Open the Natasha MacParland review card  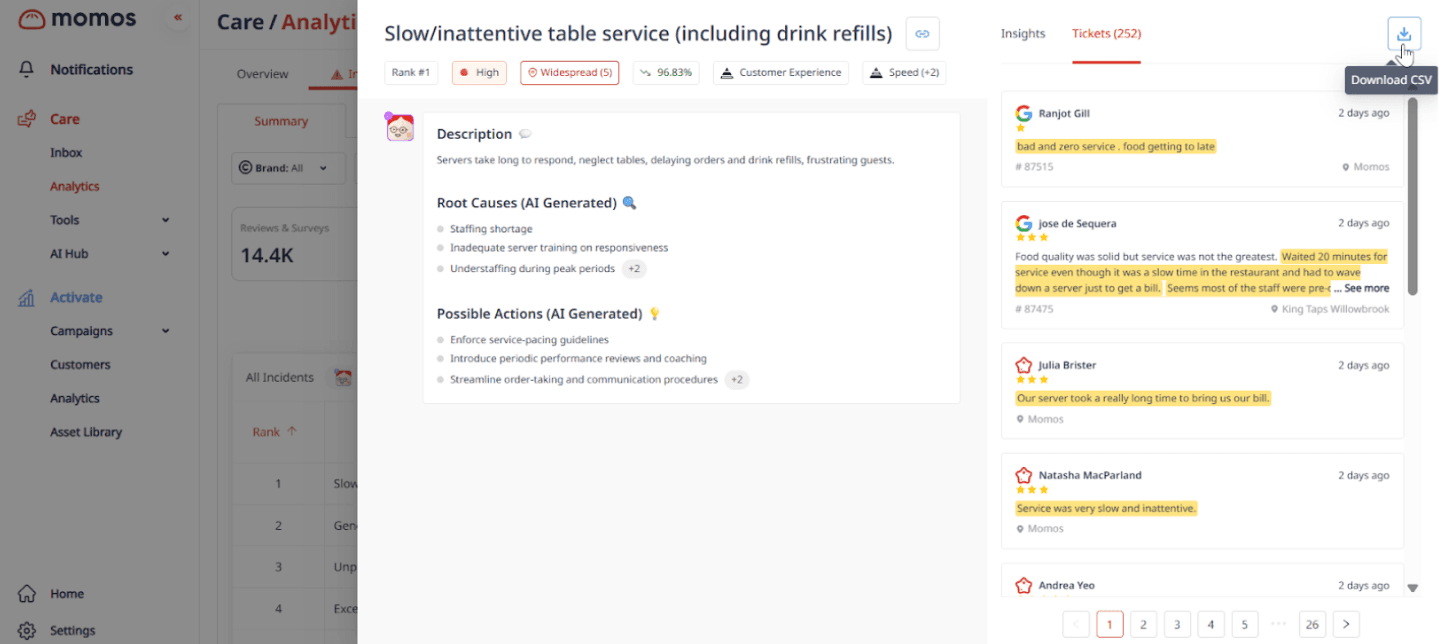click(x=1202, y=501)
